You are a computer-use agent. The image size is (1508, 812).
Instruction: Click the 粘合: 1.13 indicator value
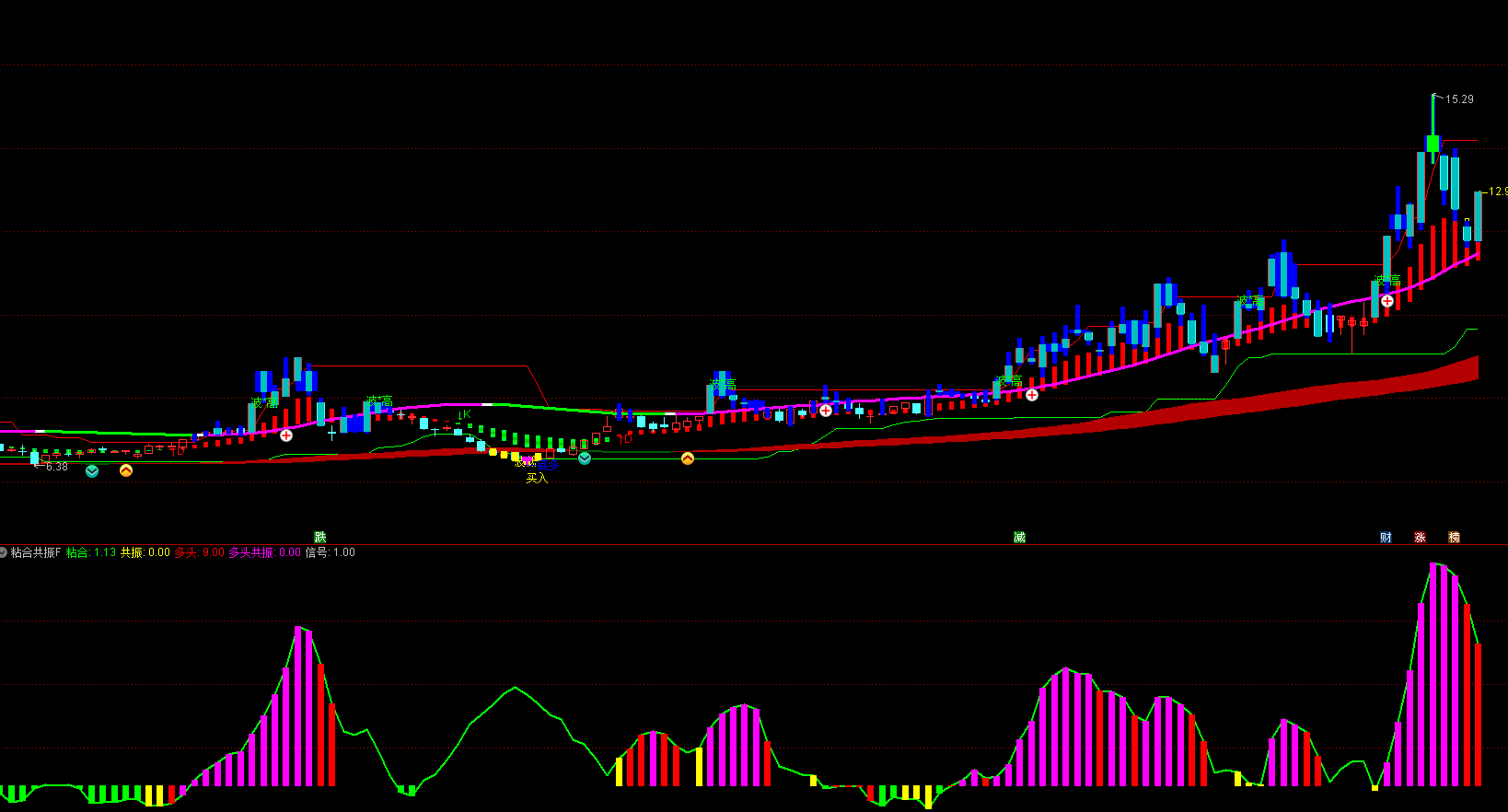[x=91, y=552]
